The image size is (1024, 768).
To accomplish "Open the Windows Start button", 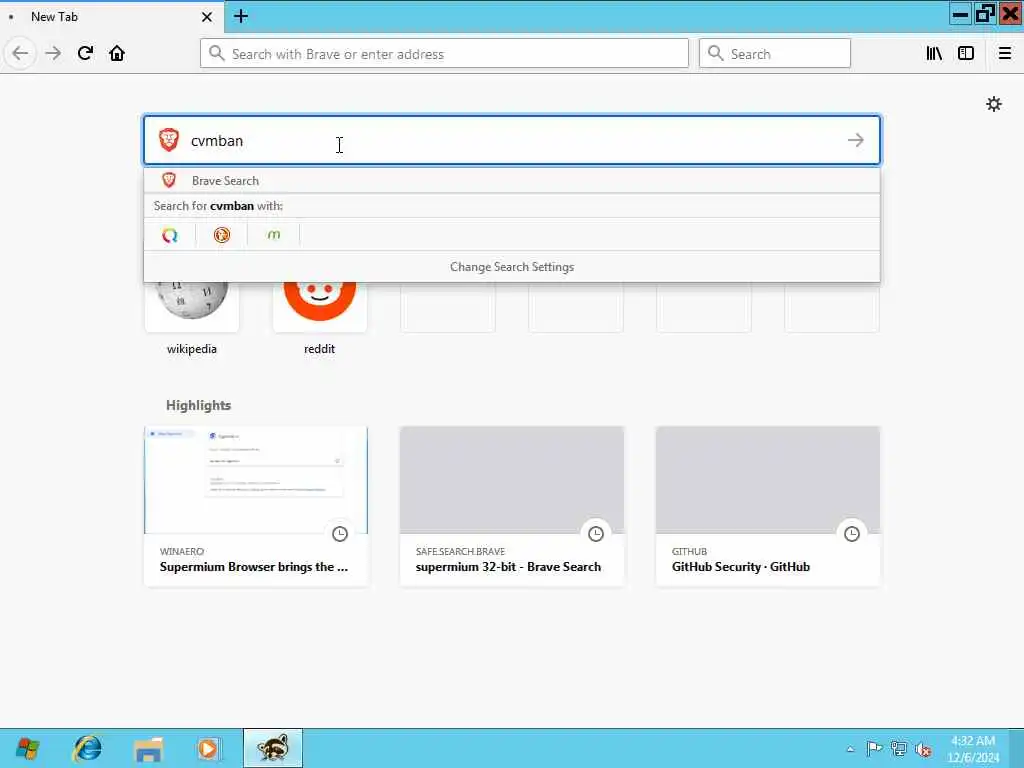I will click(27, 748).
